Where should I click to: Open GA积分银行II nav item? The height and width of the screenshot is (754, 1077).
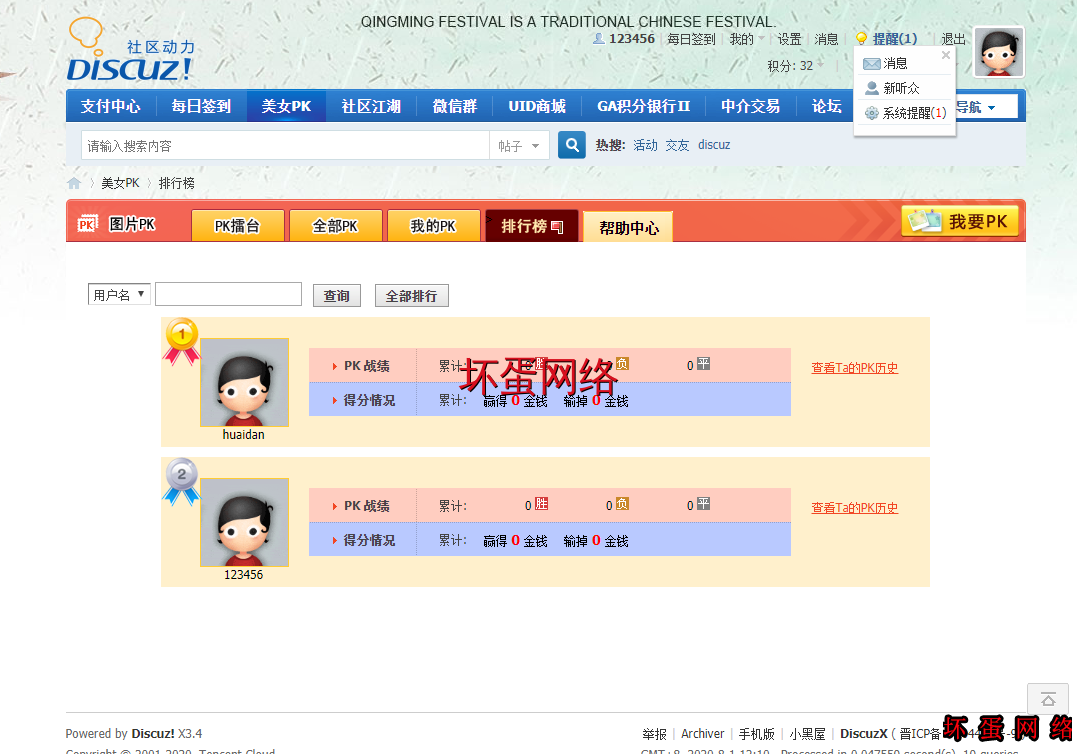point(644,106)
